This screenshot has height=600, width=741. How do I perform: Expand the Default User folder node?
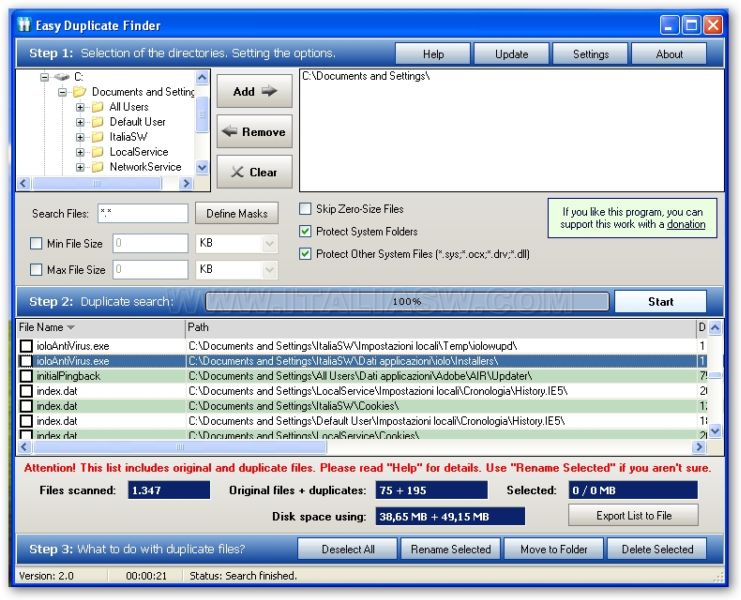(x=80, y=122)
